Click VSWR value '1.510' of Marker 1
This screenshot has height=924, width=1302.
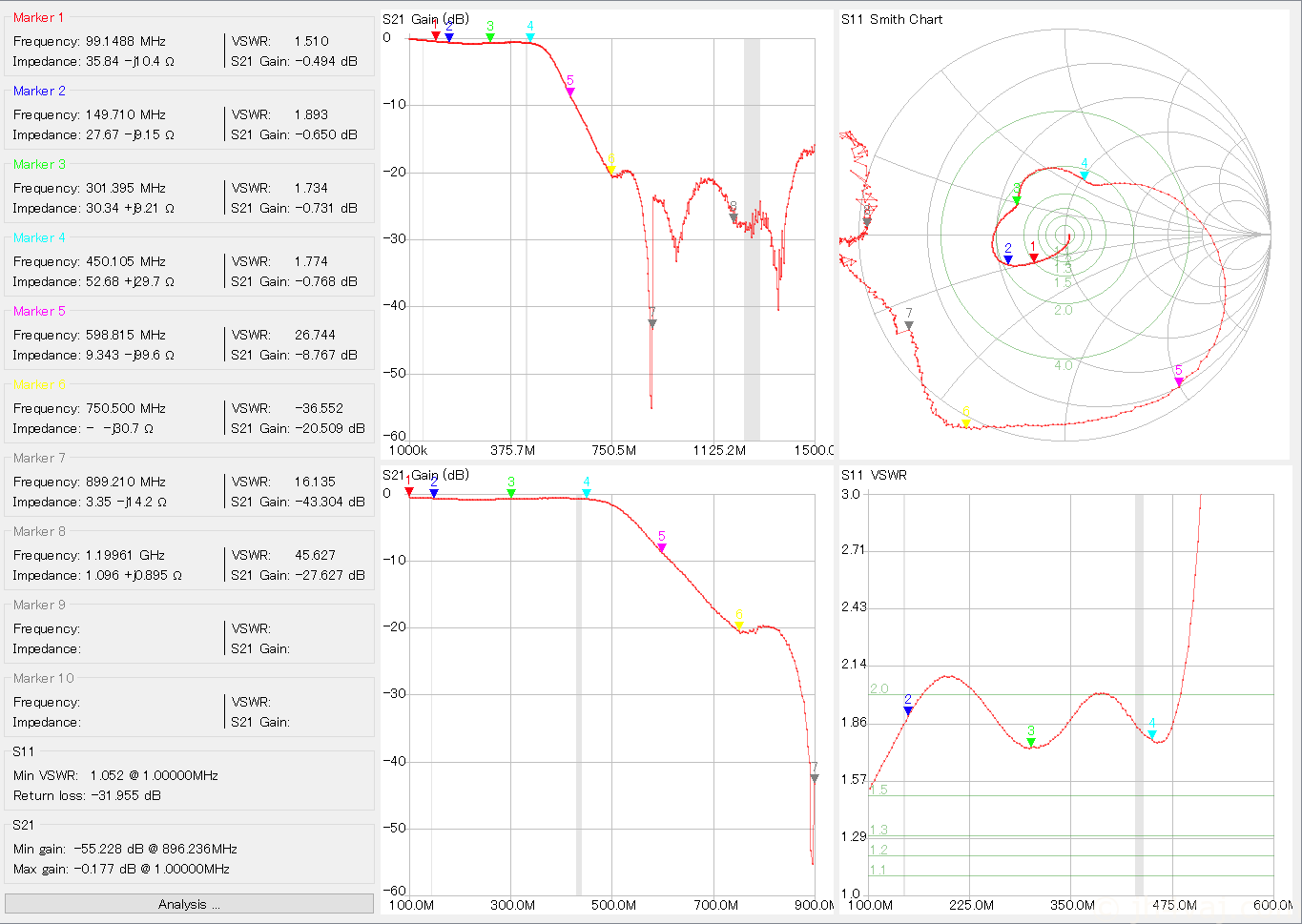tap(312, 41)
